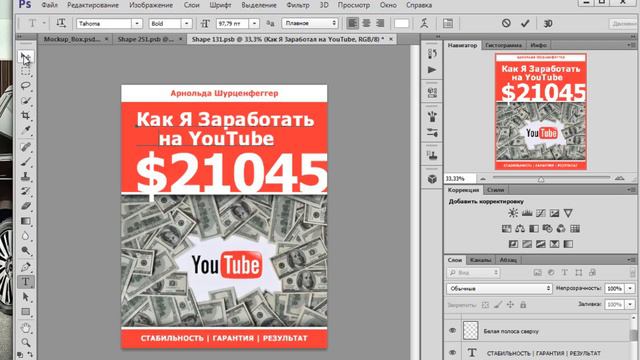Screen dimensions: 640x360
Task: Open the 'Обычные' blend mode dropdown
Action: pos(499,289)
